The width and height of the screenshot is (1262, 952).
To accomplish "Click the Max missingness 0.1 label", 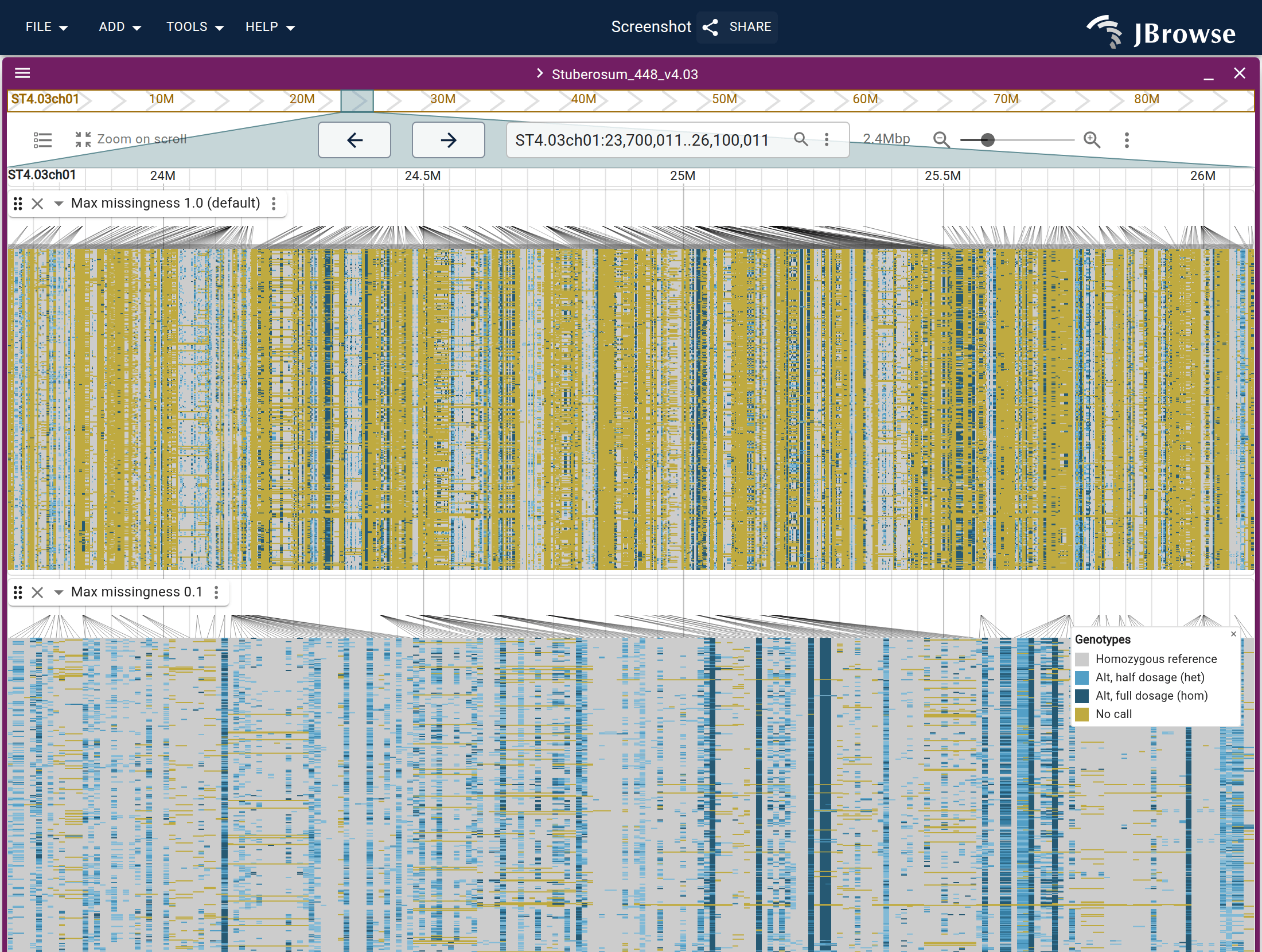I will click(137, 592).
